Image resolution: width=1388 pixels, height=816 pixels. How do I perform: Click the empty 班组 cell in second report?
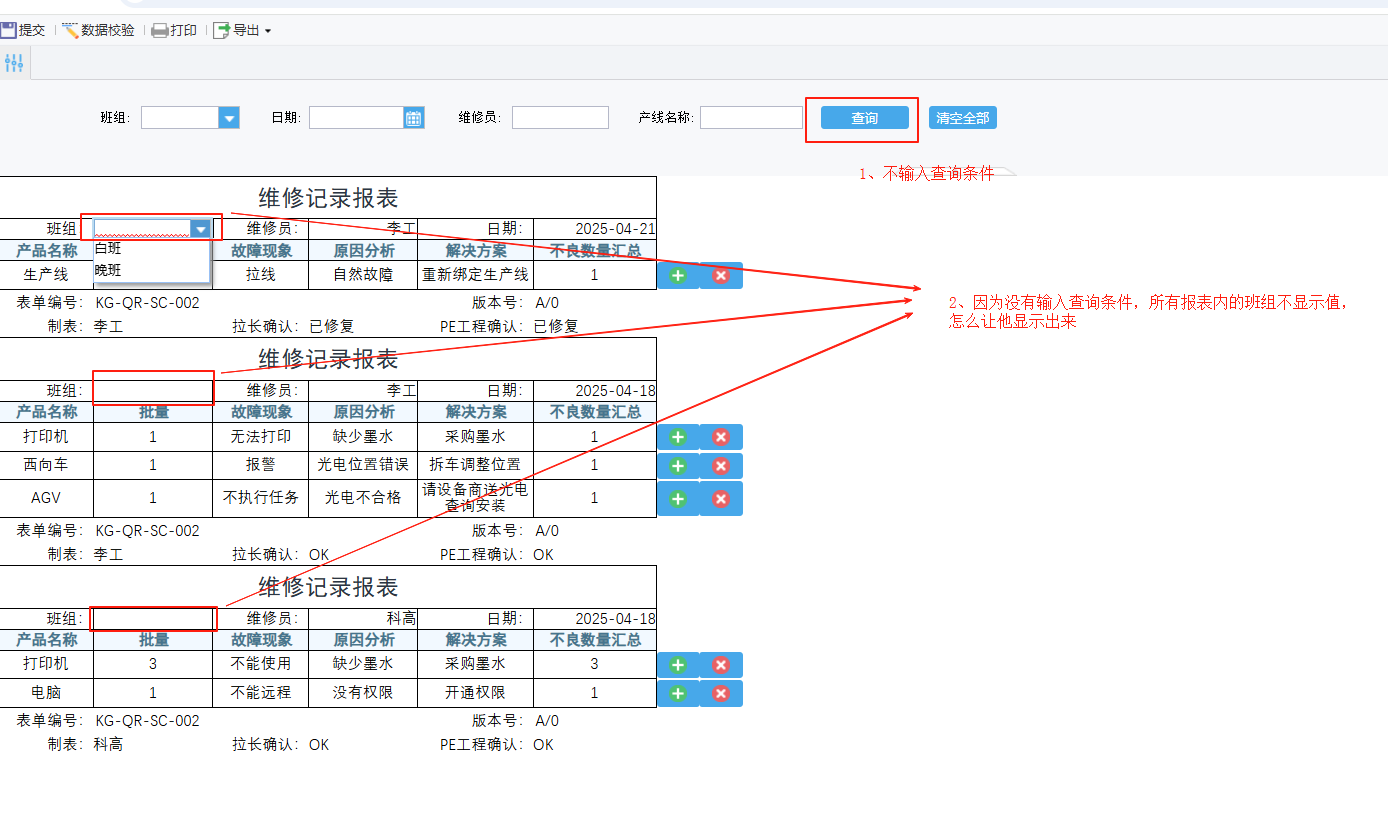[x=153, y=391]
